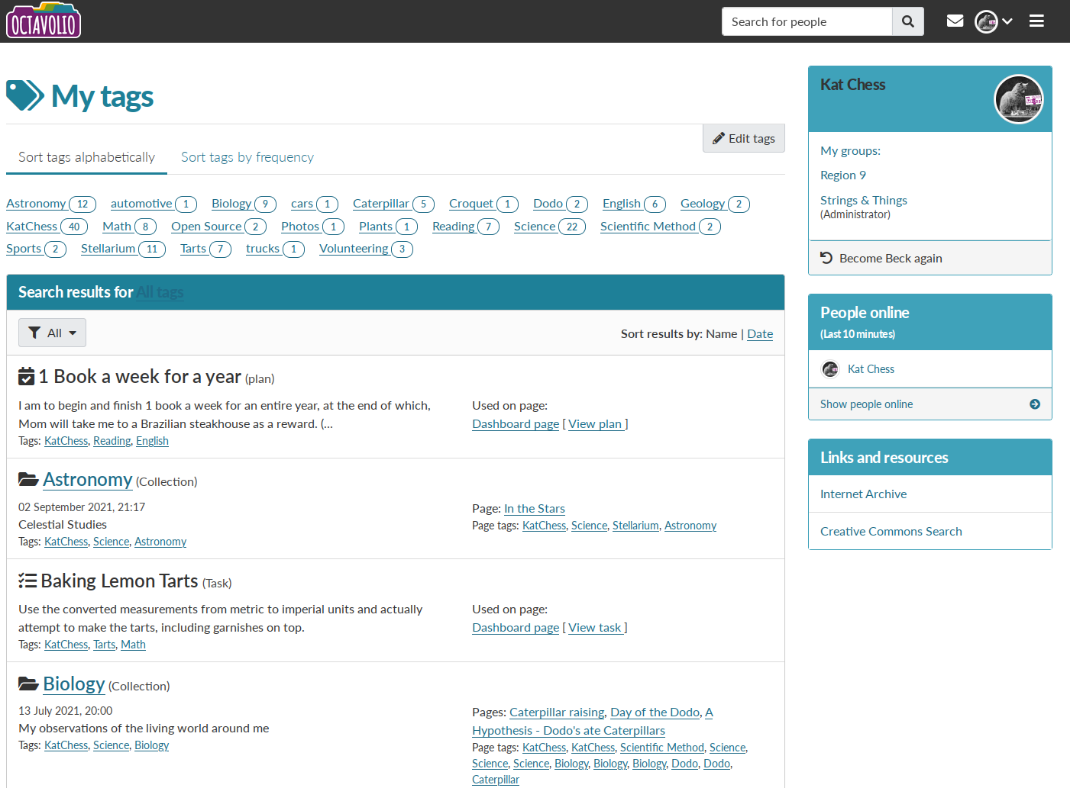Click the Octavolio logo
The height and width of the screenshot is (788, 1070).
coord(43,21)
